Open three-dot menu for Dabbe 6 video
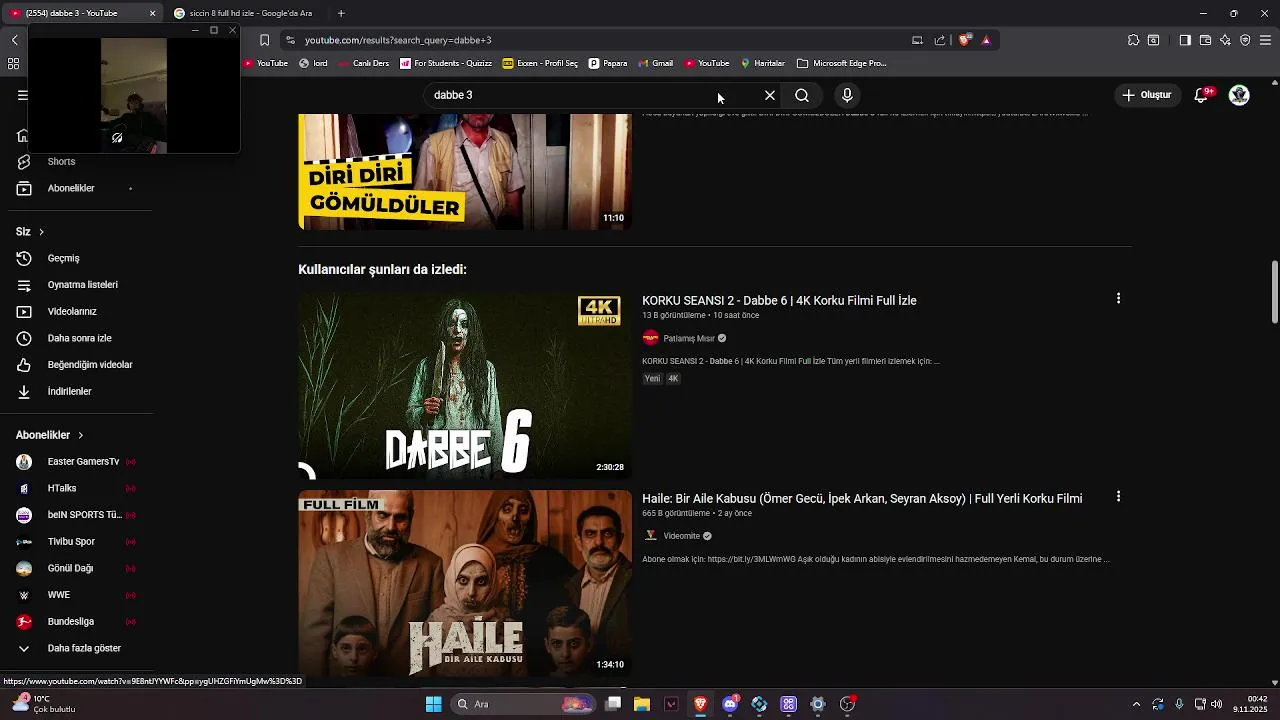 coord(1118,298)
